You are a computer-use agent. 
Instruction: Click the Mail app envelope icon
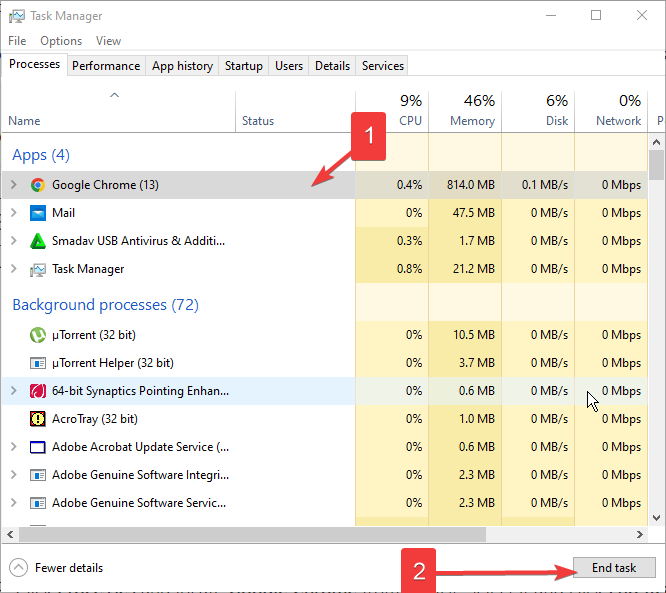[x=38, y=213]
